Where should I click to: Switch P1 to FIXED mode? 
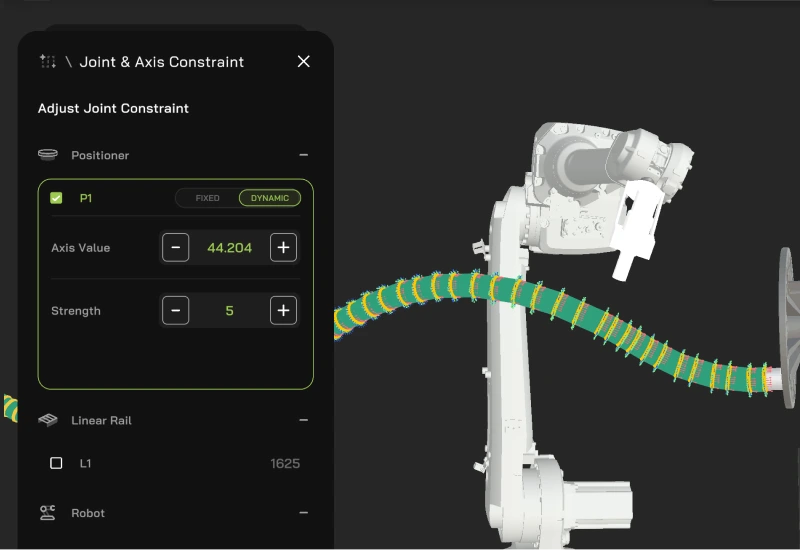(207, 198)
